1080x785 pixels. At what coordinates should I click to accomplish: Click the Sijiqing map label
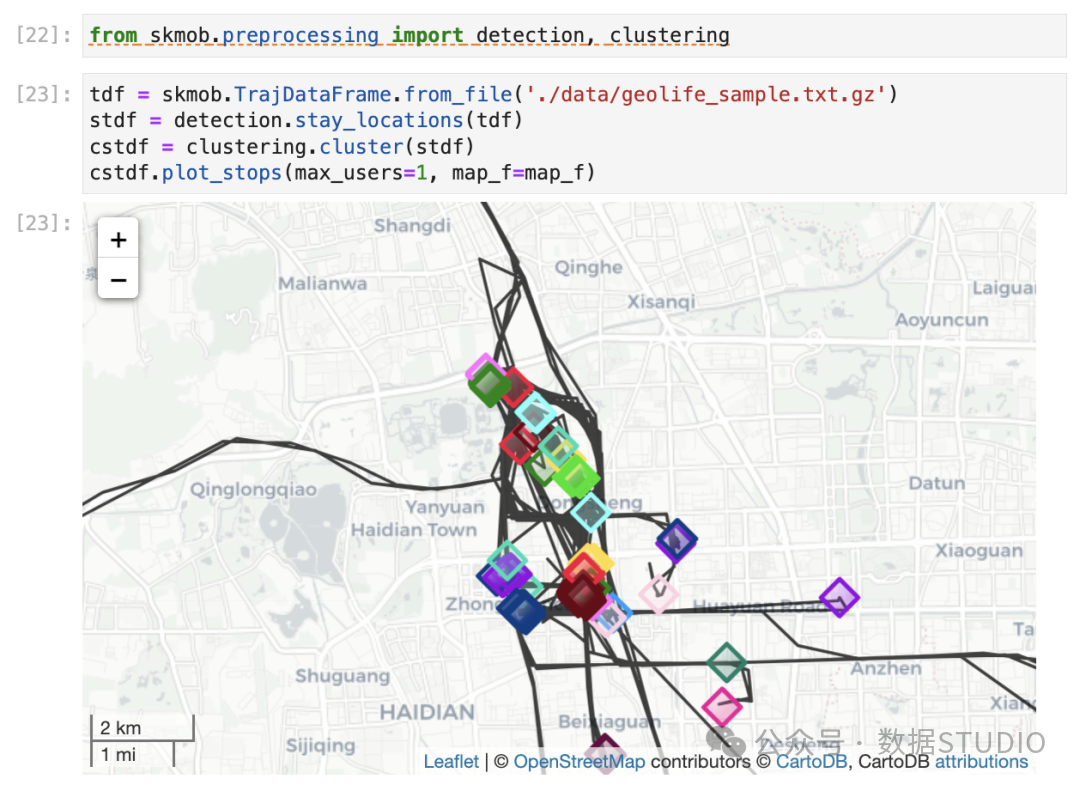[321, 745]
